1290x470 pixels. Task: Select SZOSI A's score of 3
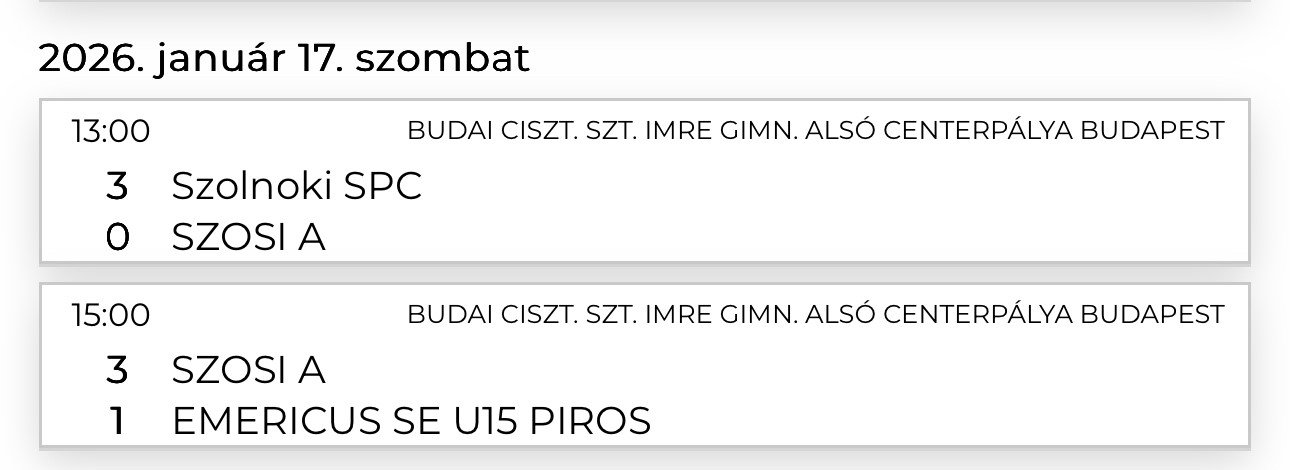coord(117,369)
